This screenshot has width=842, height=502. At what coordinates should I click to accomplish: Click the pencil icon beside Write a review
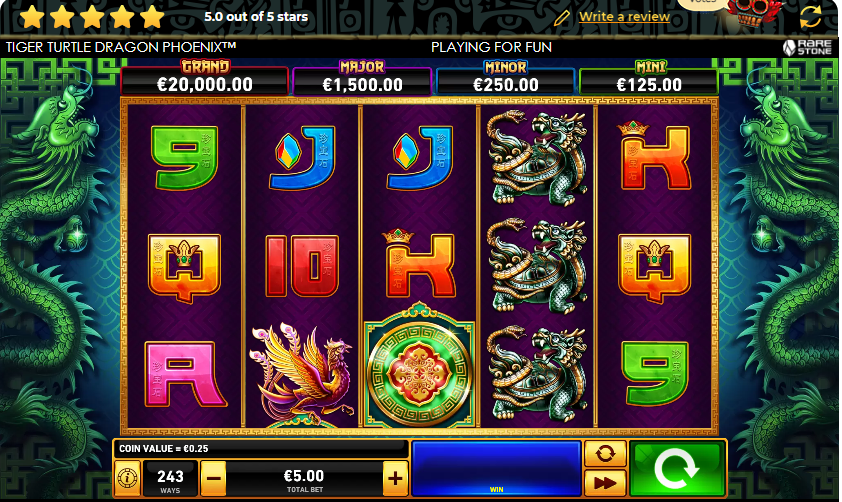[x=562, y=18]
